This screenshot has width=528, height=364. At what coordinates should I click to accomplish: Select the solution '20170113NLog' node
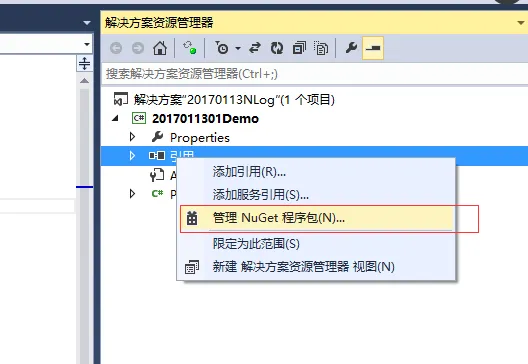pos(234,100)
